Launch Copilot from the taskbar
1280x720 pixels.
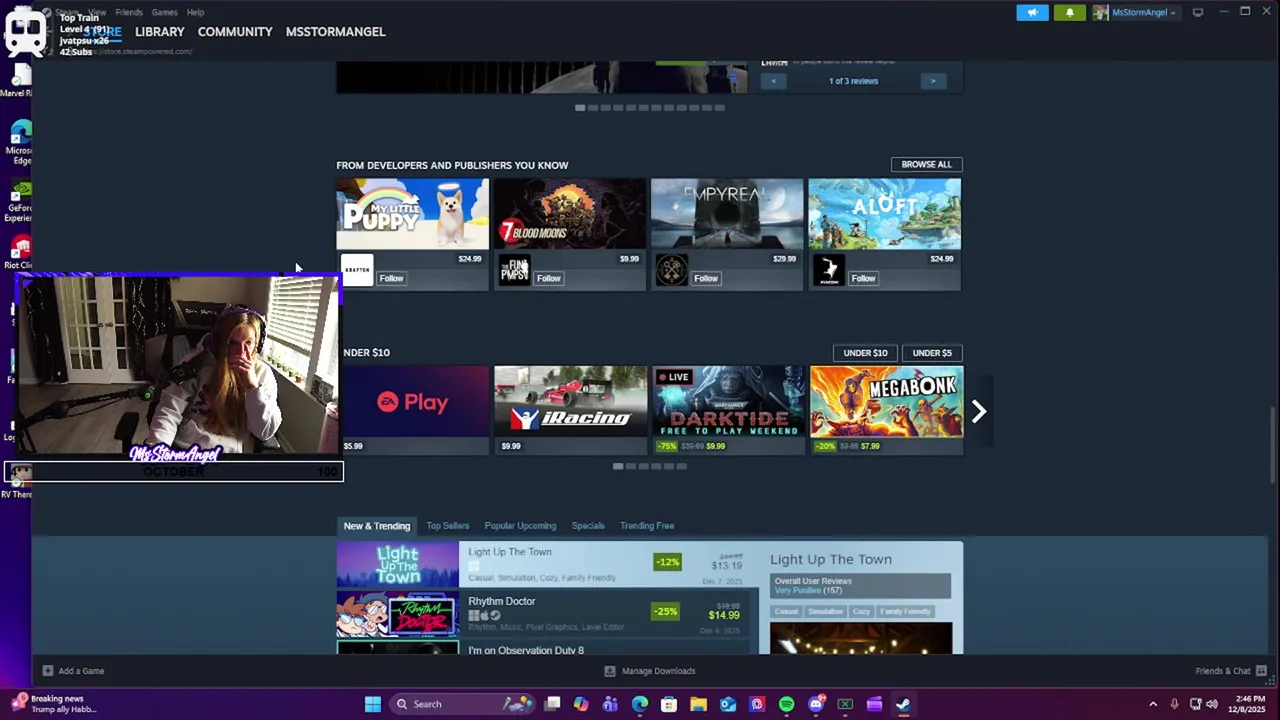point(581,704)
